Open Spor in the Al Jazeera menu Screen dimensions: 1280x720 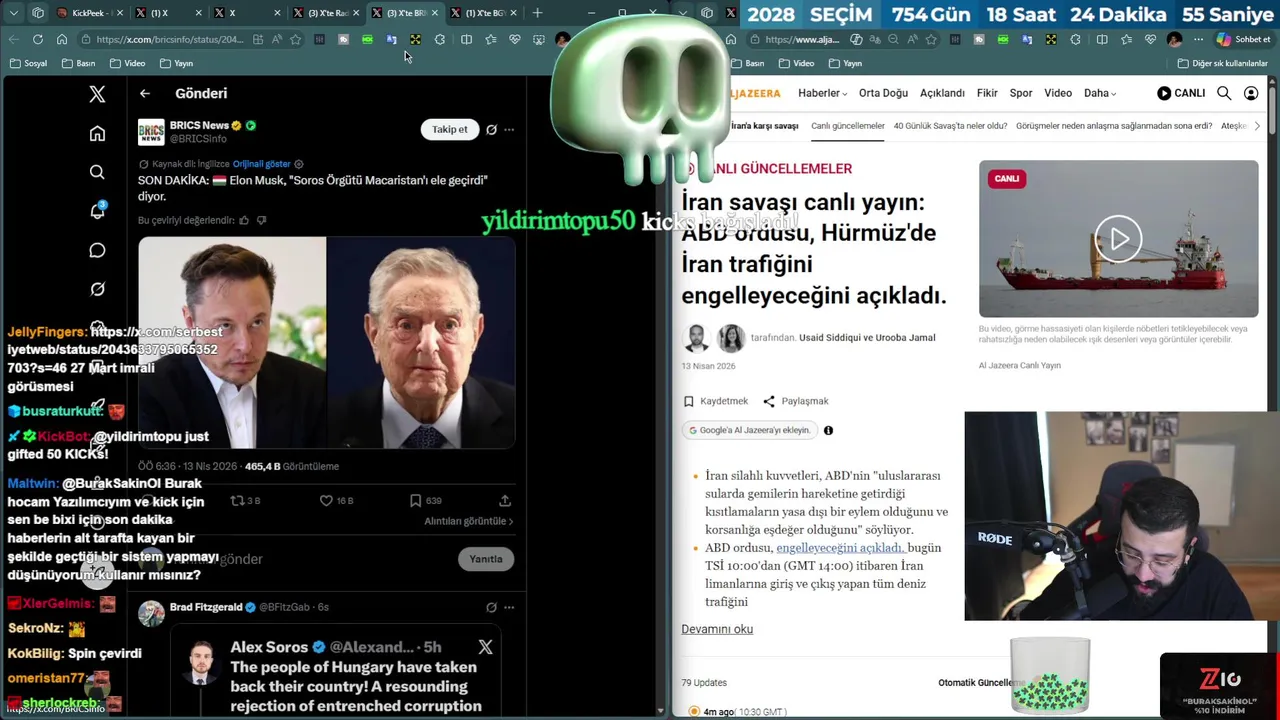pos(1021,93)
